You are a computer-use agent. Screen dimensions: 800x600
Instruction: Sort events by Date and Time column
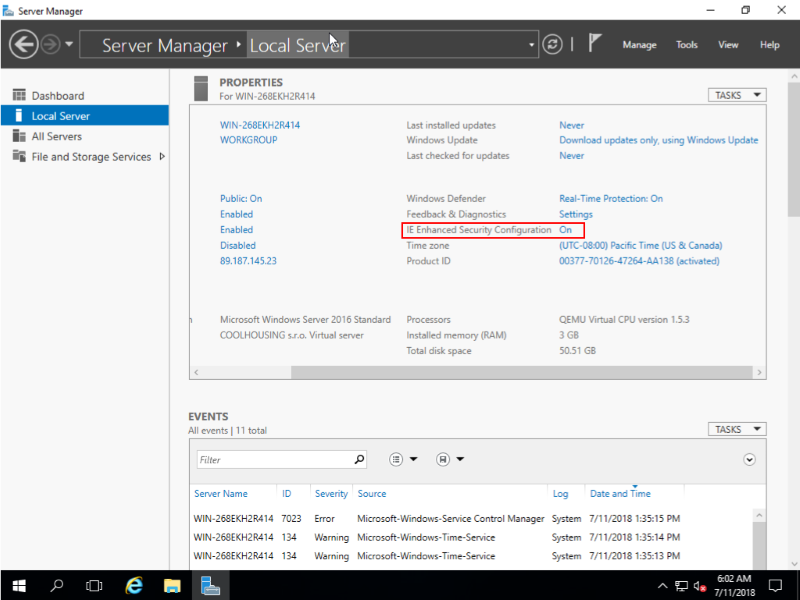point(620,493)
